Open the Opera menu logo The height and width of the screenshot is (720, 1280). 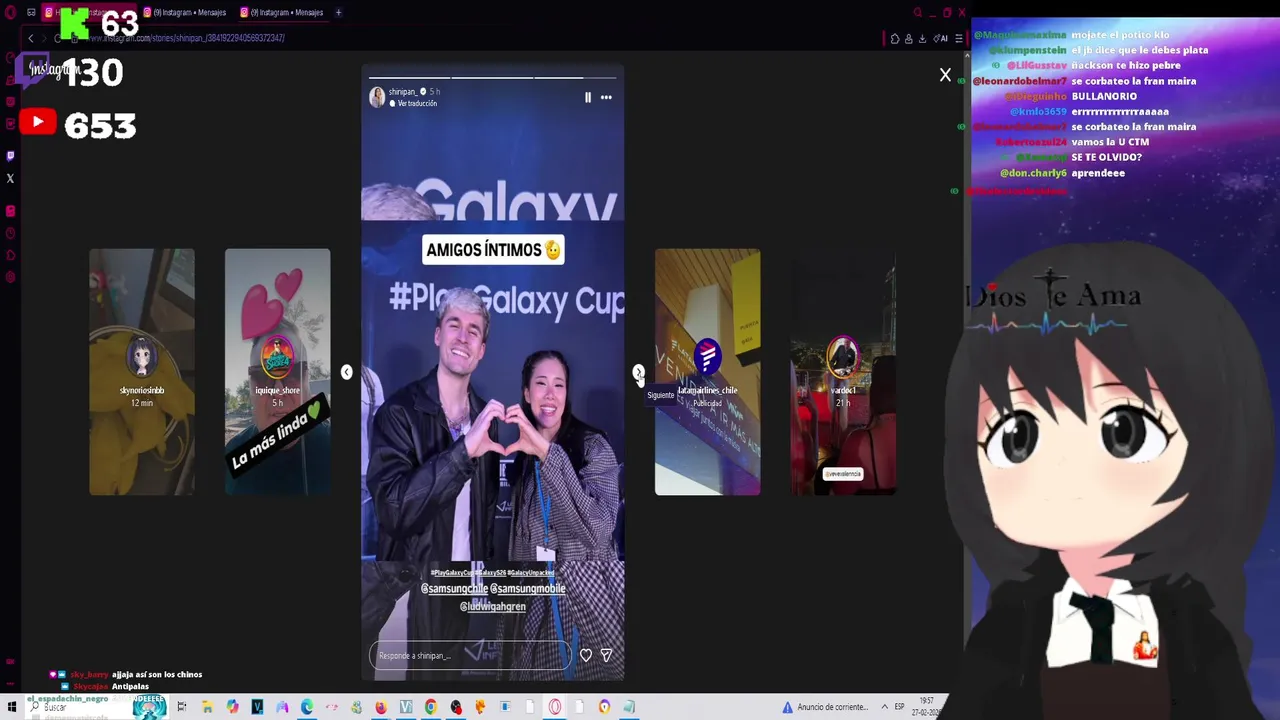click(x=10, y=13)
